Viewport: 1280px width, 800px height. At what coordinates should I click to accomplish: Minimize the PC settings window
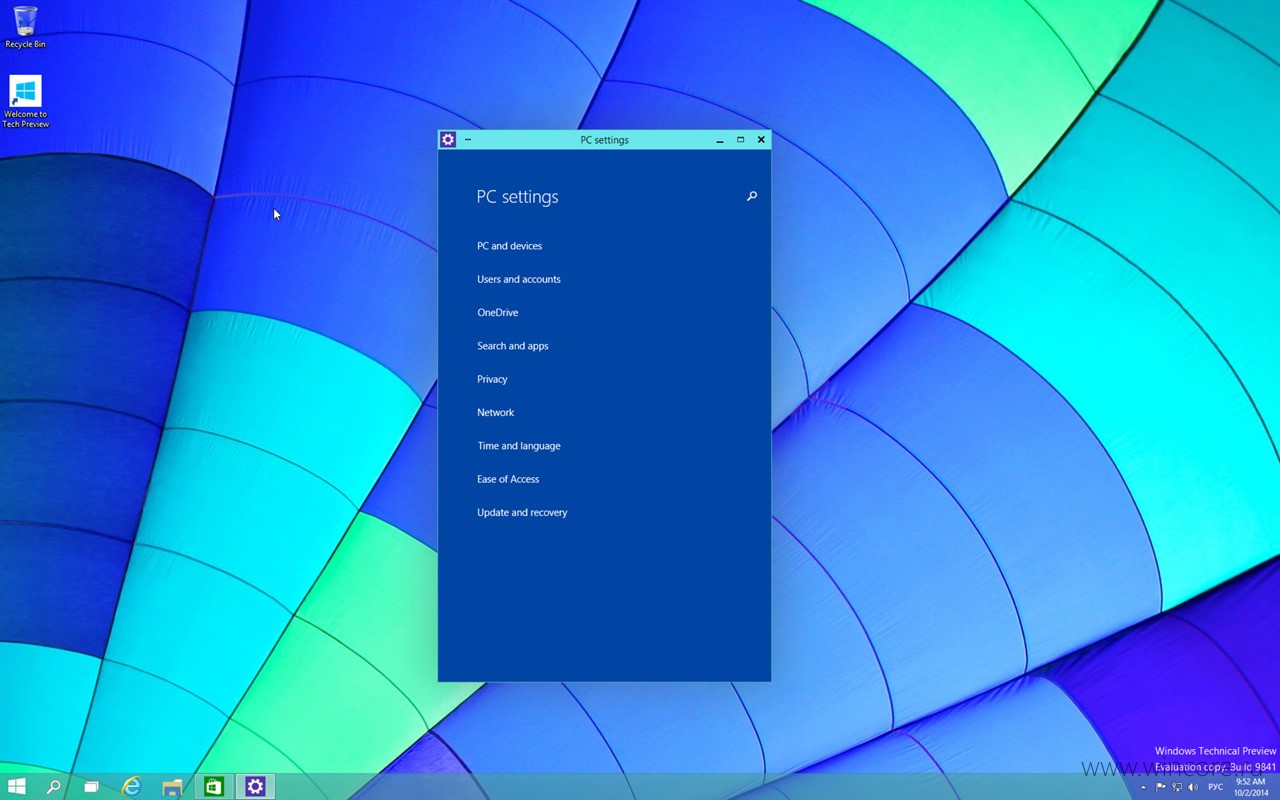[x=719, y=140]
